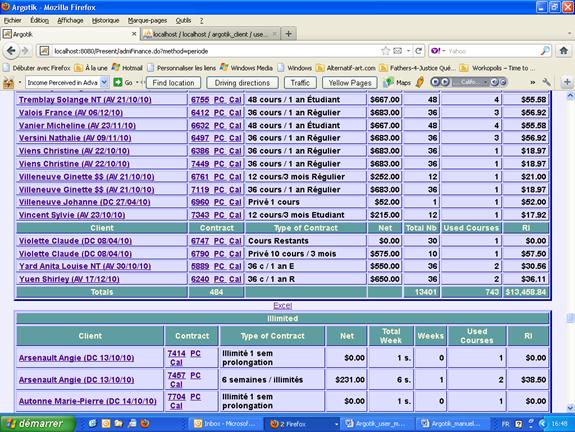This screenshot has width=575, height=432.
Task: Reload the page with the refresh icon
Action: [x=418, y=51]
